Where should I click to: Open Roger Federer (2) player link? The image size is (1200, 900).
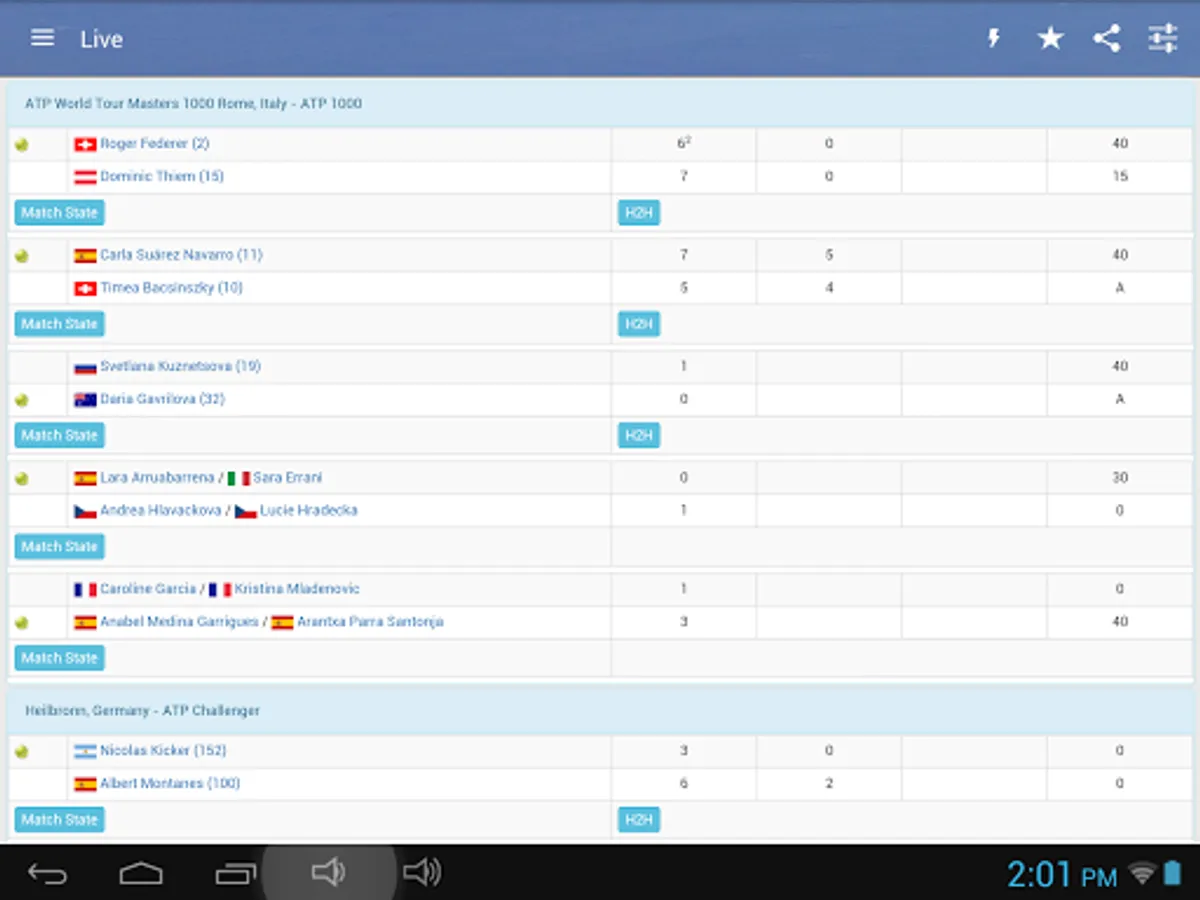coord(155,144)
